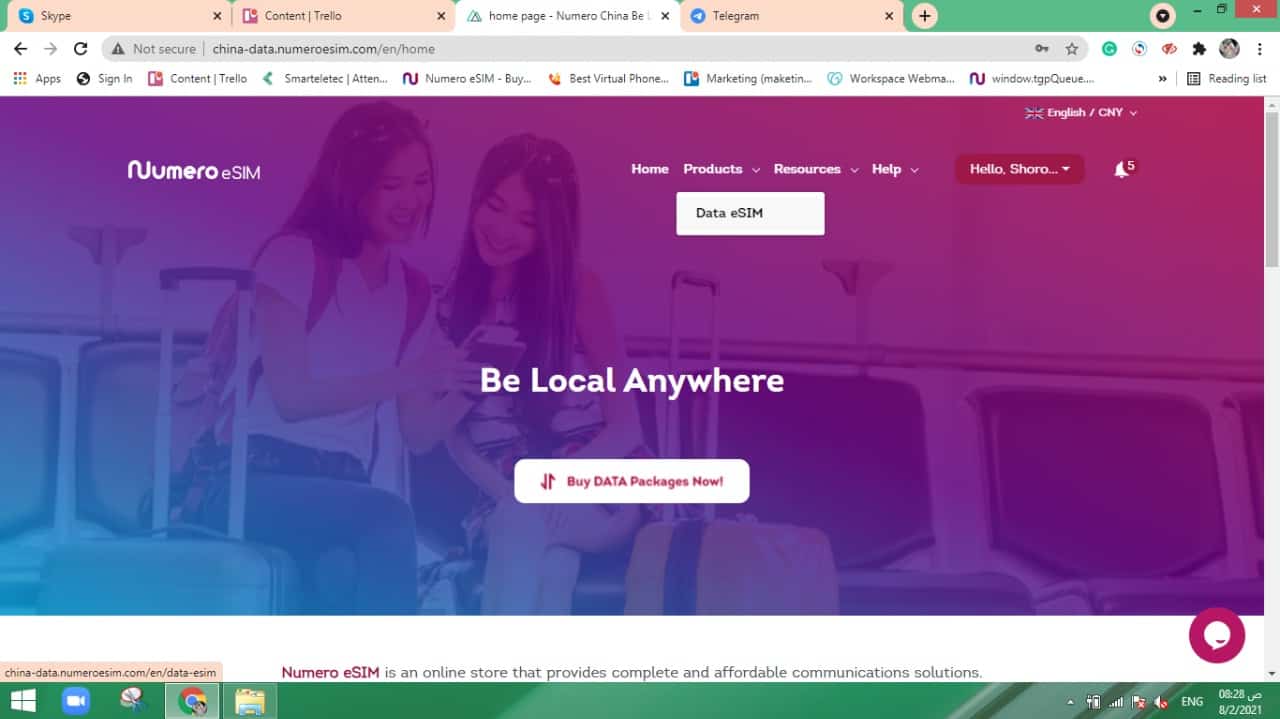Bookmark this page with the star icon
This screenshot has height=719, width=1280.
1072,48
